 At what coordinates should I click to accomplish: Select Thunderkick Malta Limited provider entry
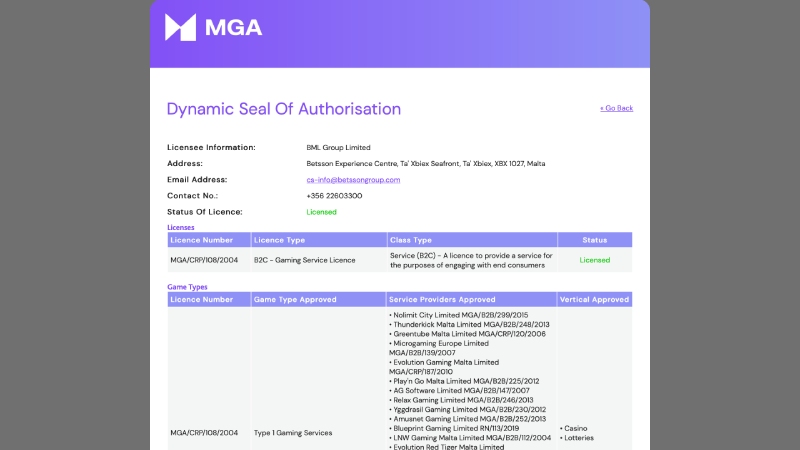[x=469, y=324]
